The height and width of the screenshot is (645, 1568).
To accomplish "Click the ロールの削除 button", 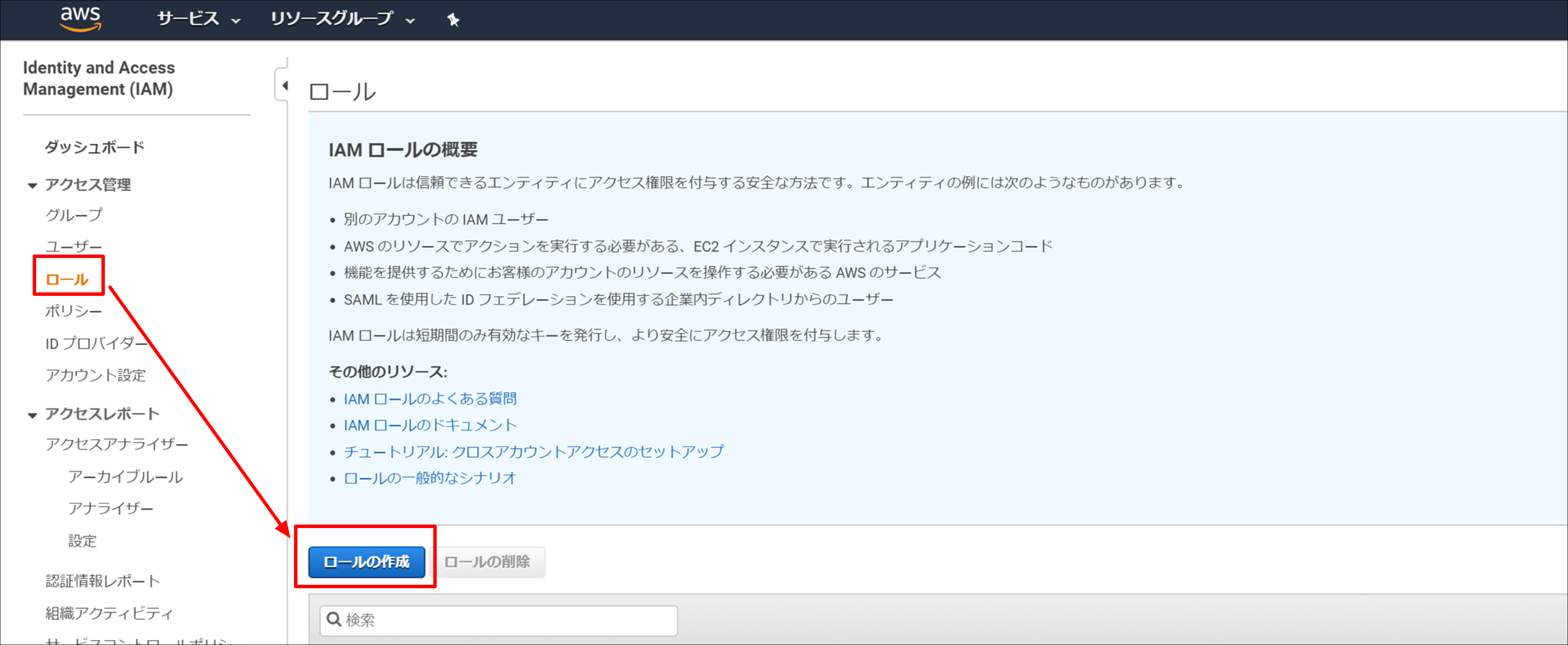I will (x=487, y=562).
